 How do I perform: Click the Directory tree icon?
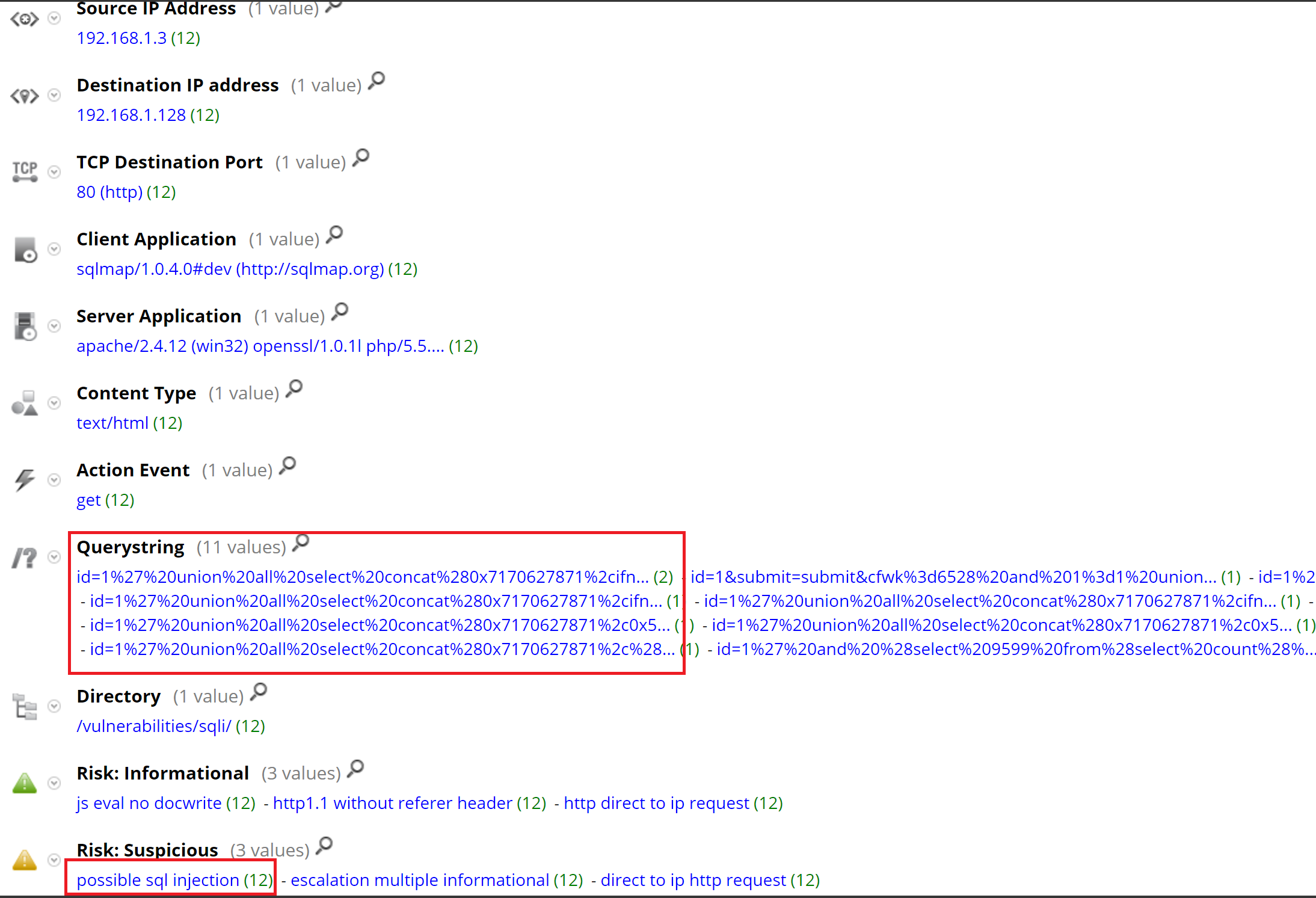[x=25, y=706]
